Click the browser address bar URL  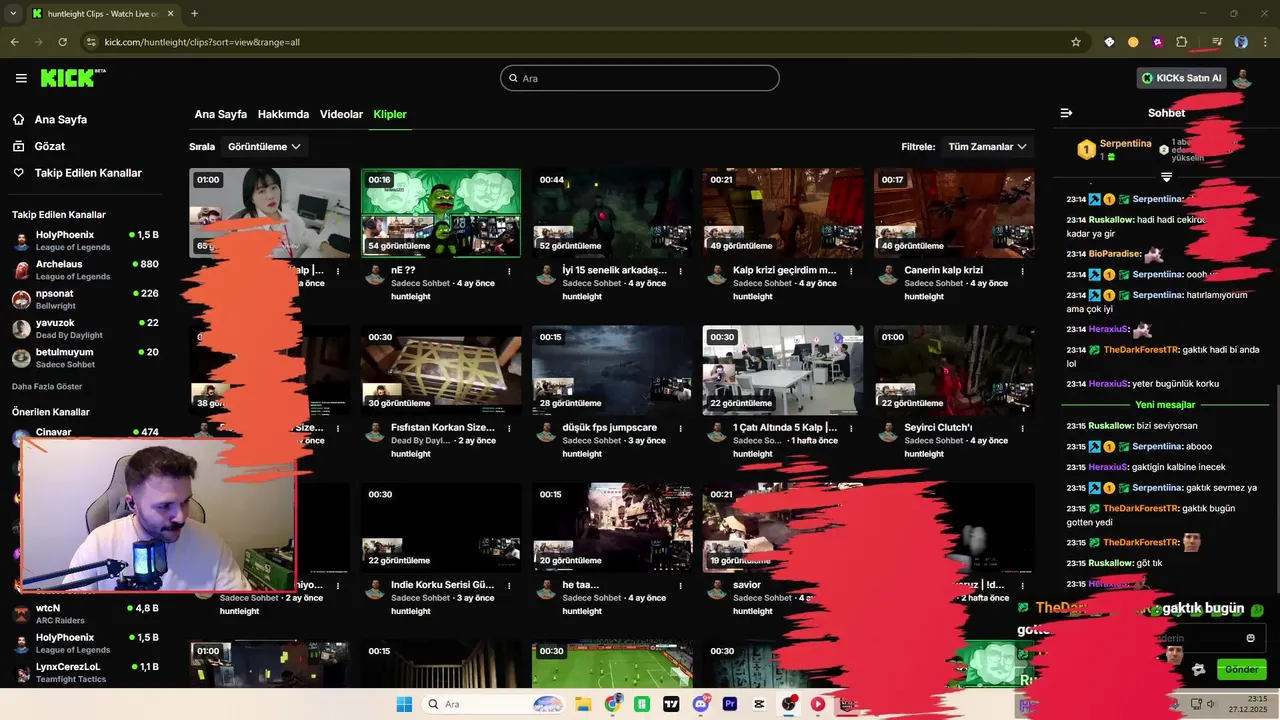pyautogui.click(x=202, y=42)
